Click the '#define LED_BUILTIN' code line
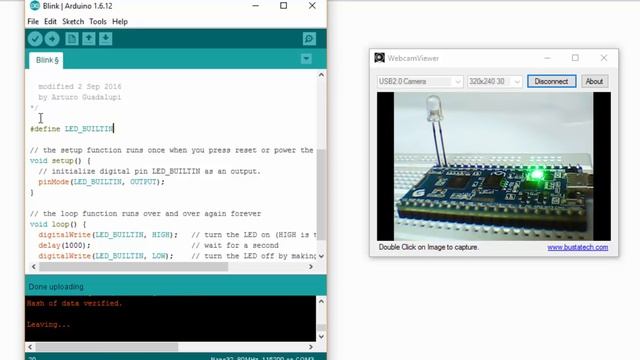Screen dimensions: 640x360 click(72, 129)
